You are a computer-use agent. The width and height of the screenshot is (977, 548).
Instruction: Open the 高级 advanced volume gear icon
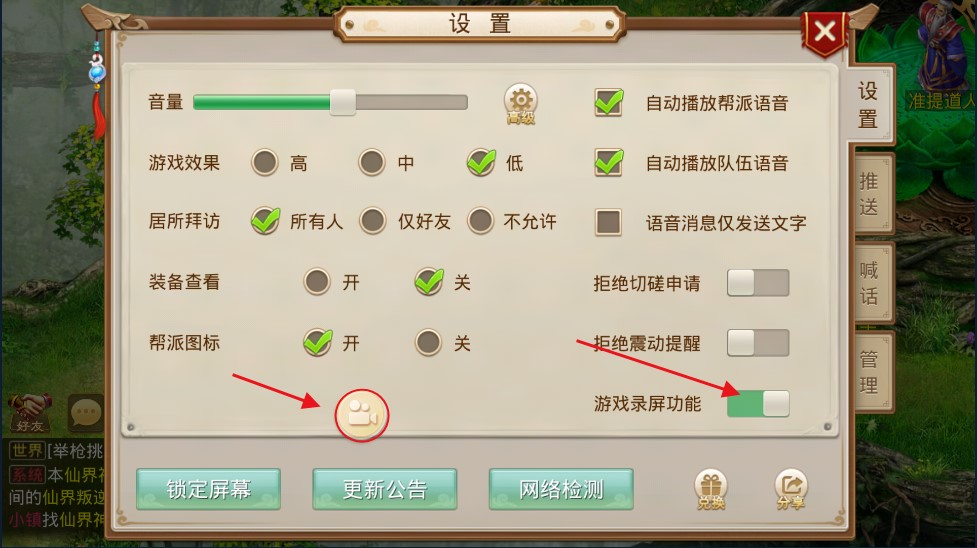coord(520,103)
